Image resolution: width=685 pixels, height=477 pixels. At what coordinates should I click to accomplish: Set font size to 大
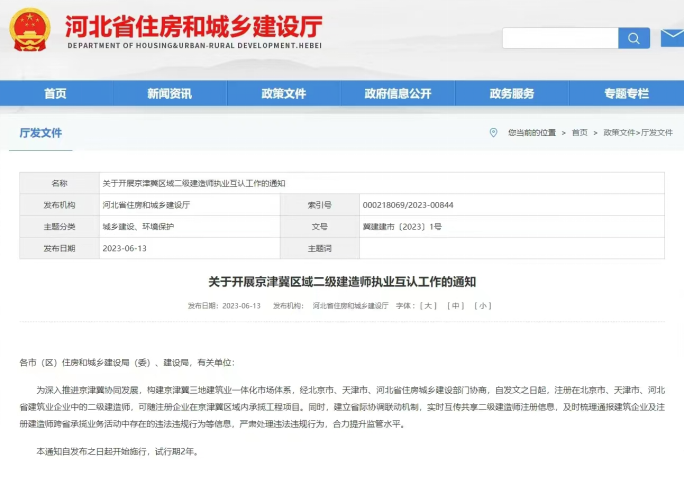pos(428,306)
